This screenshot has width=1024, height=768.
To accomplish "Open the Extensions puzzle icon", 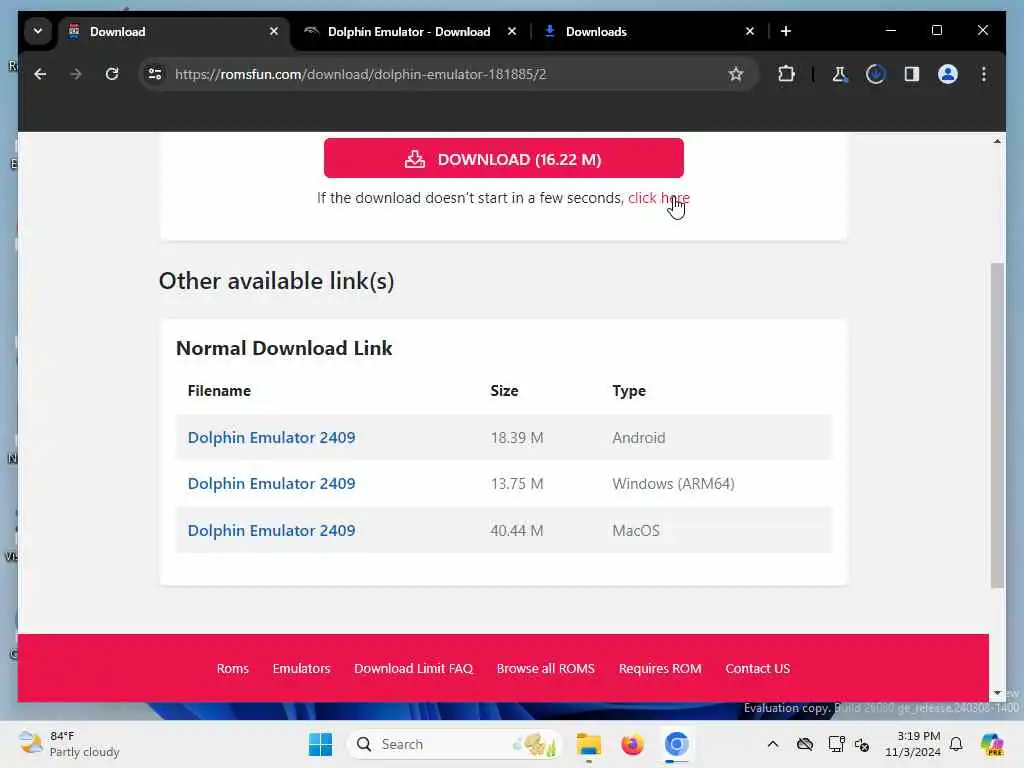I will pos(786,74).
